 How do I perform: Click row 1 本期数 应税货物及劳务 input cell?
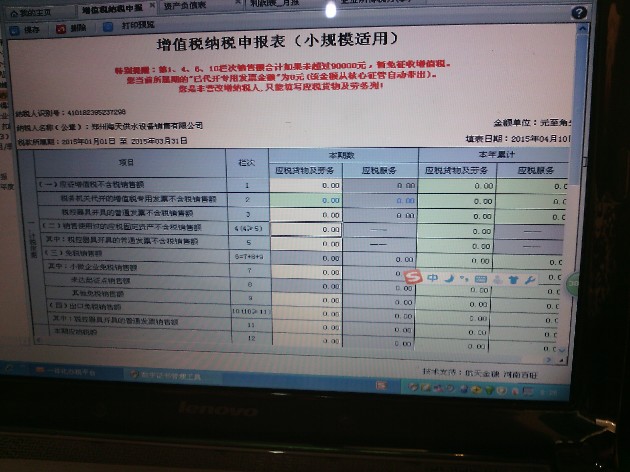coord(306,185)
